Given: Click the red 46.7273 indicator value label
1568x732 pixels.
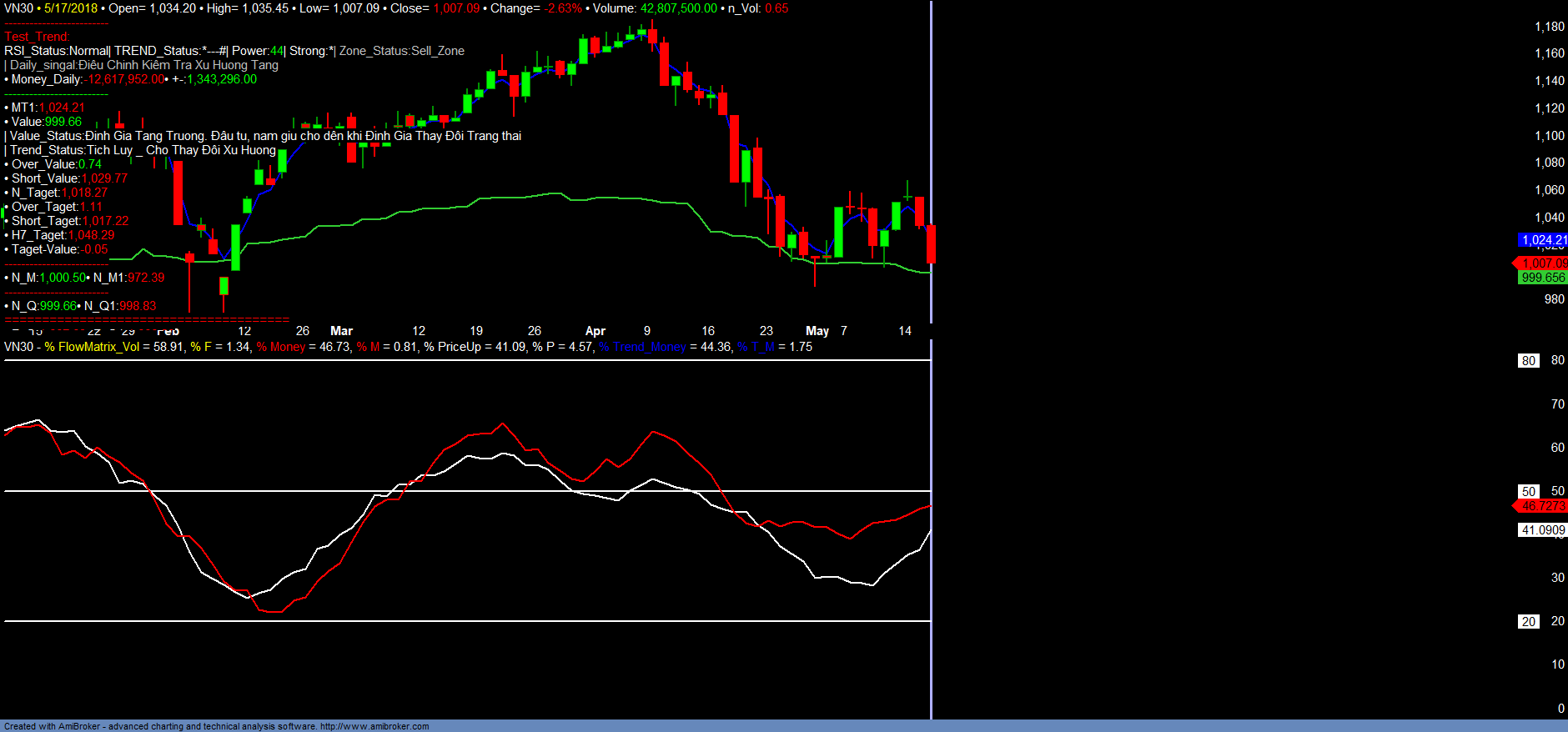Looking at the screenshot, I should [x=1543, y=506].
